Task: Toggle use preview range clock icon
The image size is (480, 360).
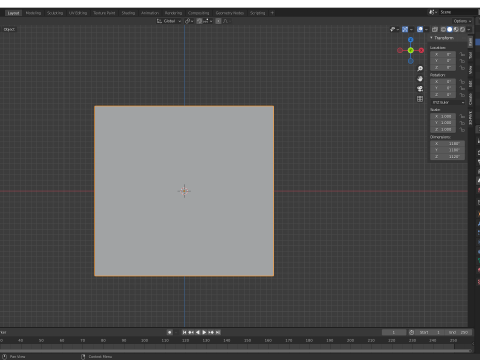Action: point(412,332)
